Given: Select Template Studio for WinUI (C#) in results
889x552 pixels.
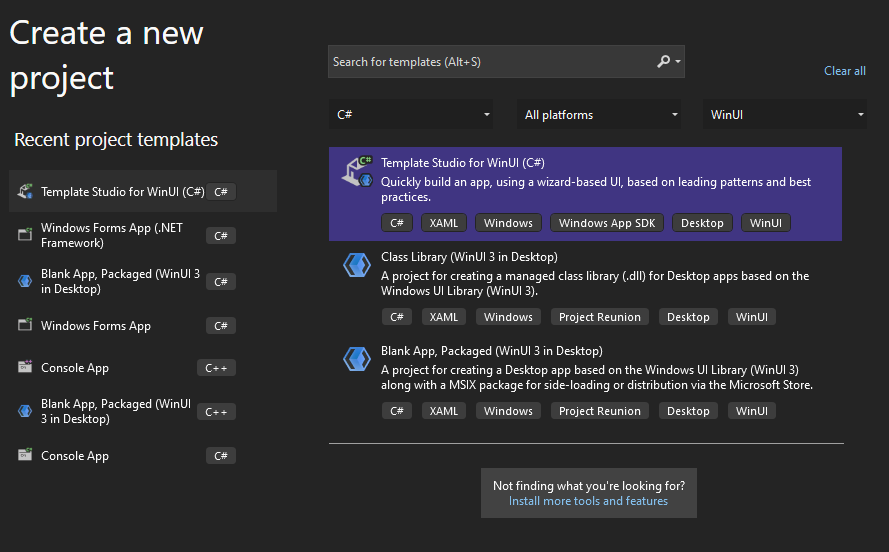Looking at the screenshot, I should (585, 194).
